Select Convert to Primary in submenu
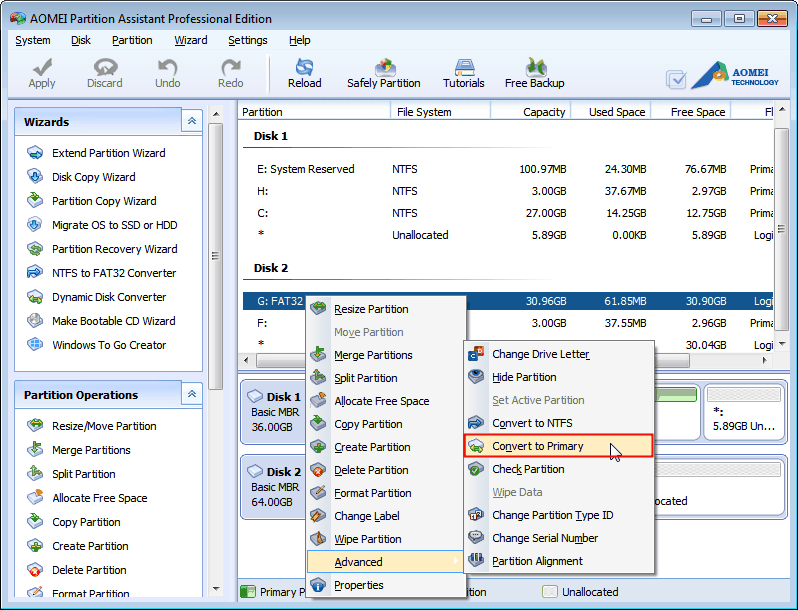Image resolution: width=798 pixels, height=610 pixels. [558, 446]
